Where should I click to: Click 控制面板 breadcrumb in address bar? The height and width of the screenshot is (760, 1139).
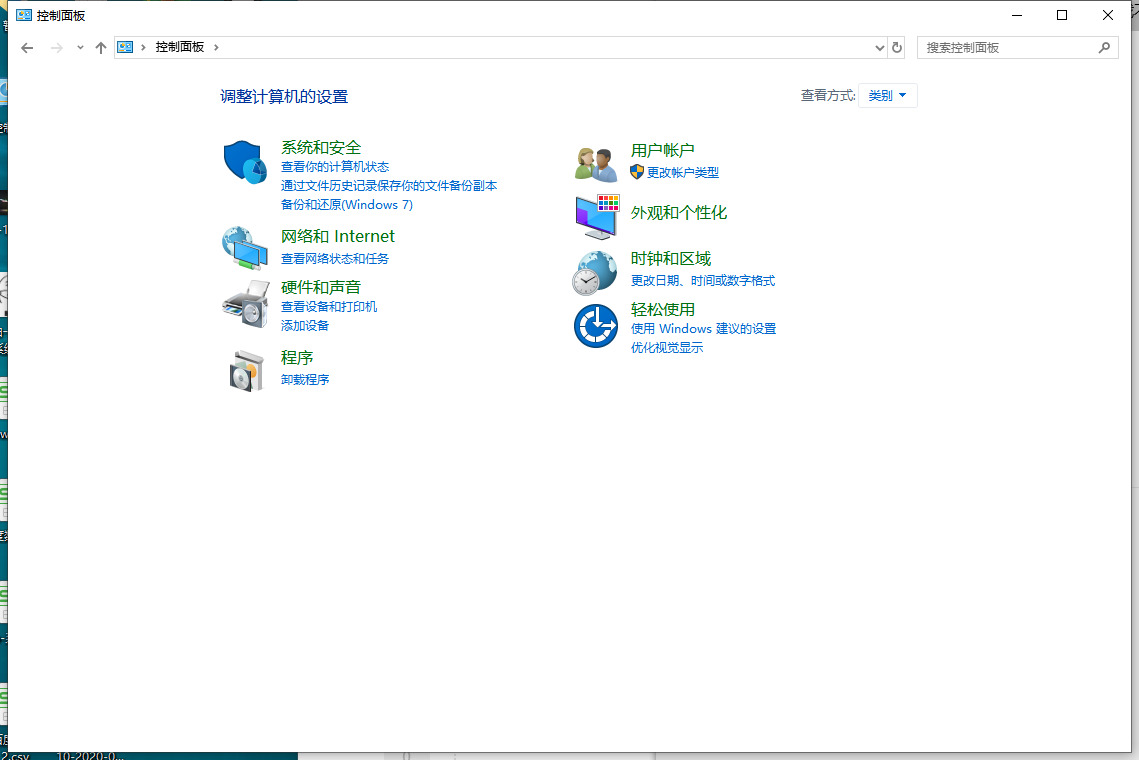point(179,47)
